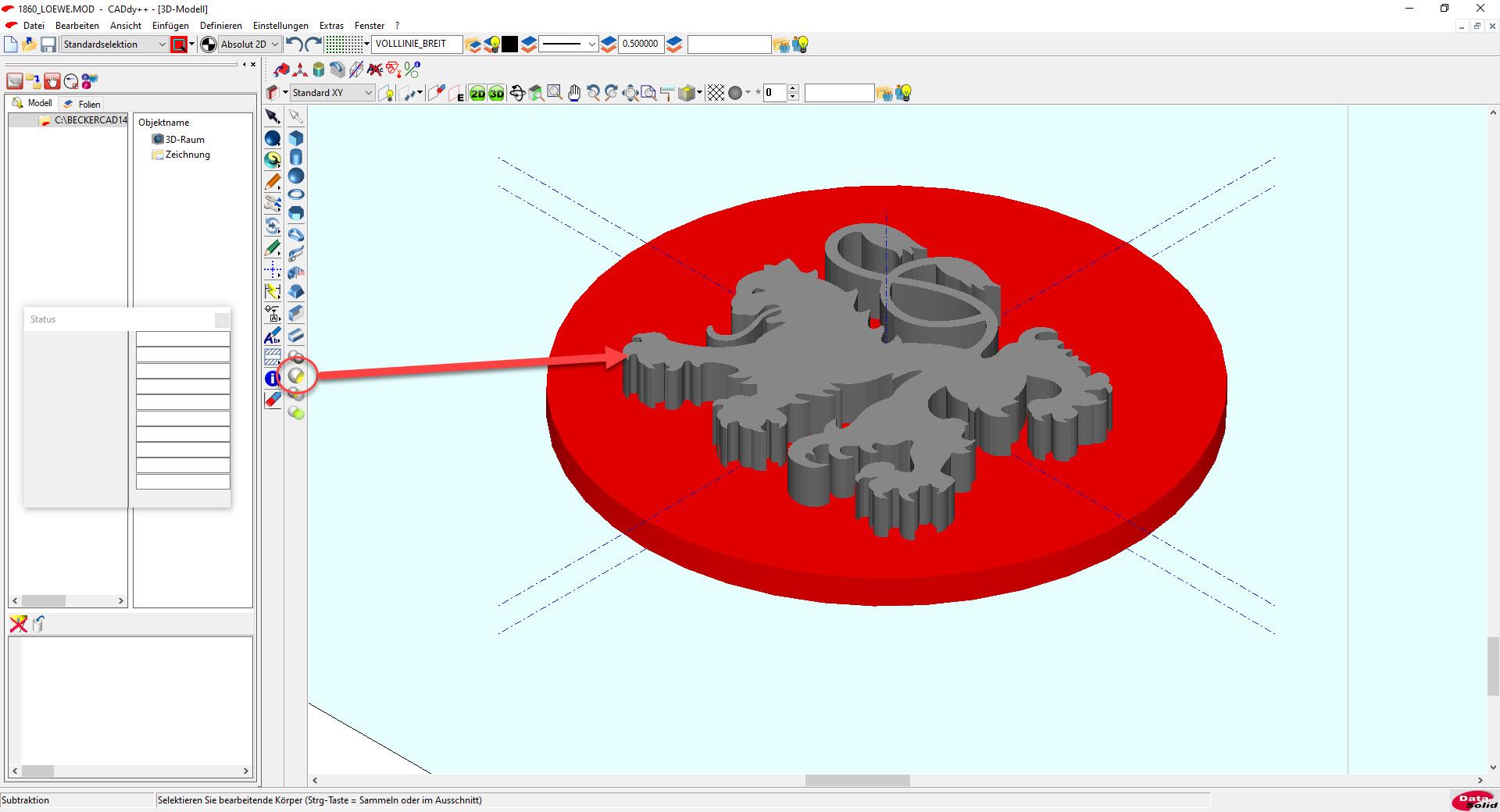Click the black line color swatch
Viewport: 1500px width, 812px height.
click(x=509, y=45)
